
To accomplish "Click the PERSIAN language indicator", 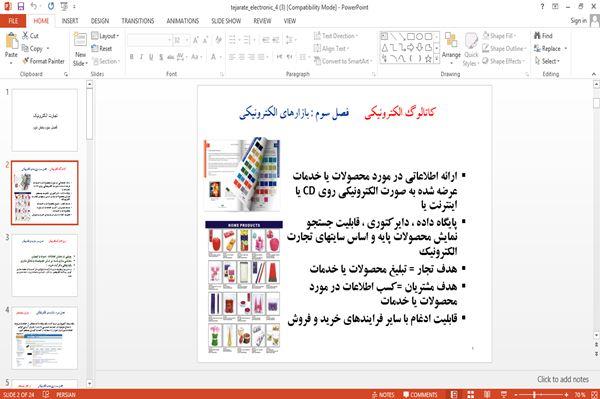I will click(x=65, y=394).
